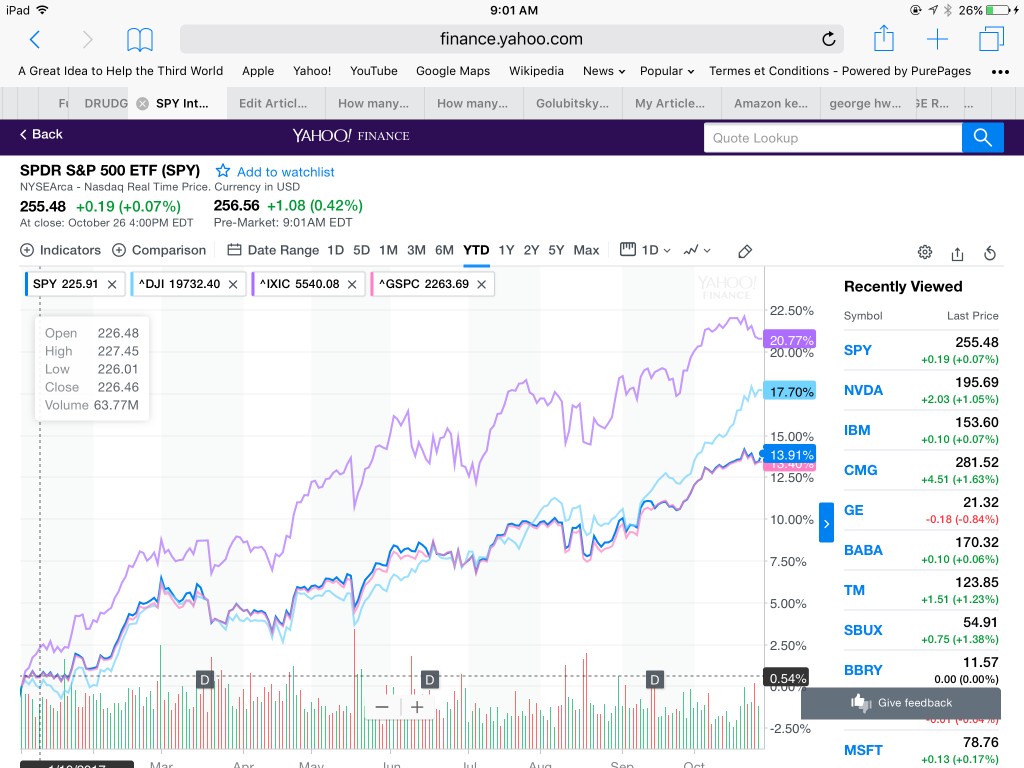Reset the chart with reload icon

pos(990,253)
